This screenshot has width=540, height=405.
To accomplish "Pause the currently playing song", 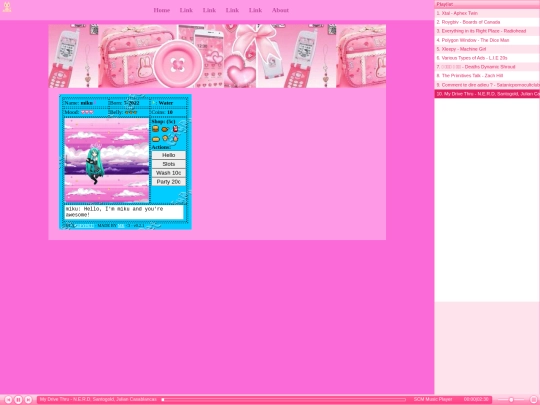I will (x=19, y=399).
